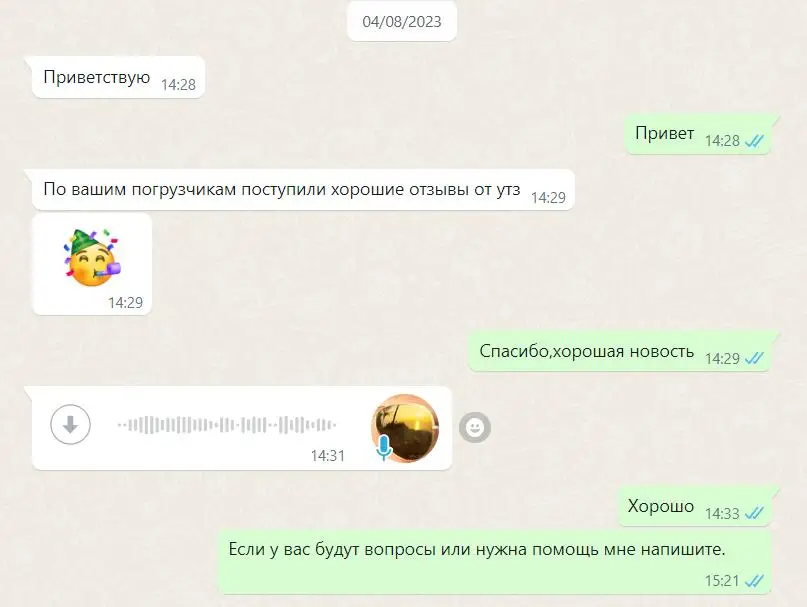Viewport: 807px width, 607px height.
Task: Click read checkmarks on 'Спасибо,хорошая новость'
Action: click(x=755, y=358)
